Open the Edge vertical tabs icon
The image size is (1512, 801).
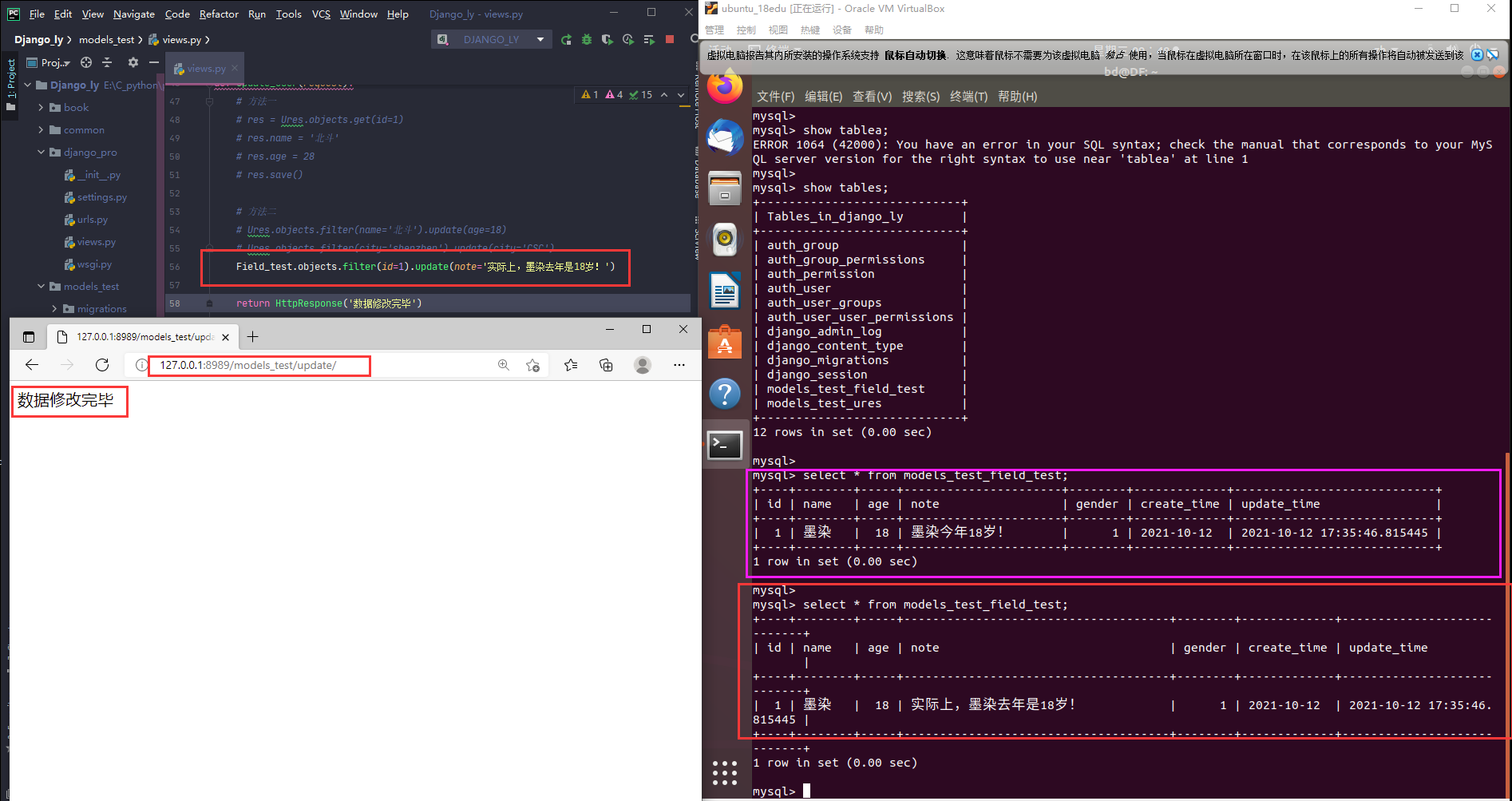29,337
